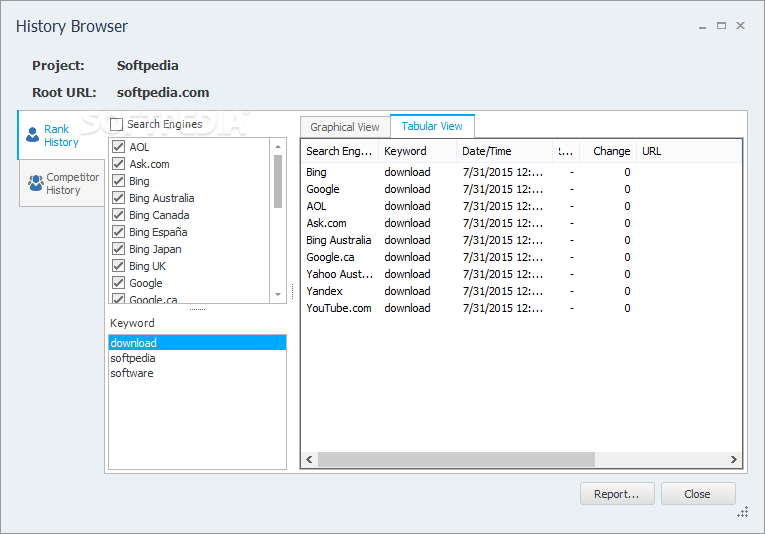Click the window resize grip

tap(743, 512)
